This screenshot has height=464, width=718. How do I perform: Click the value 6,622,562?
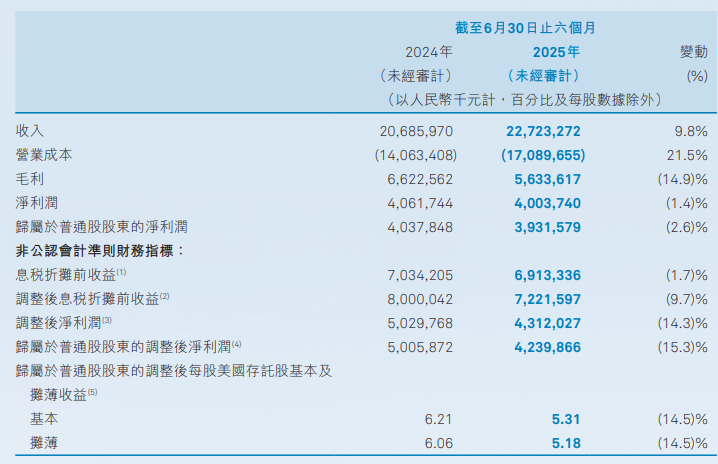(420, 180)
